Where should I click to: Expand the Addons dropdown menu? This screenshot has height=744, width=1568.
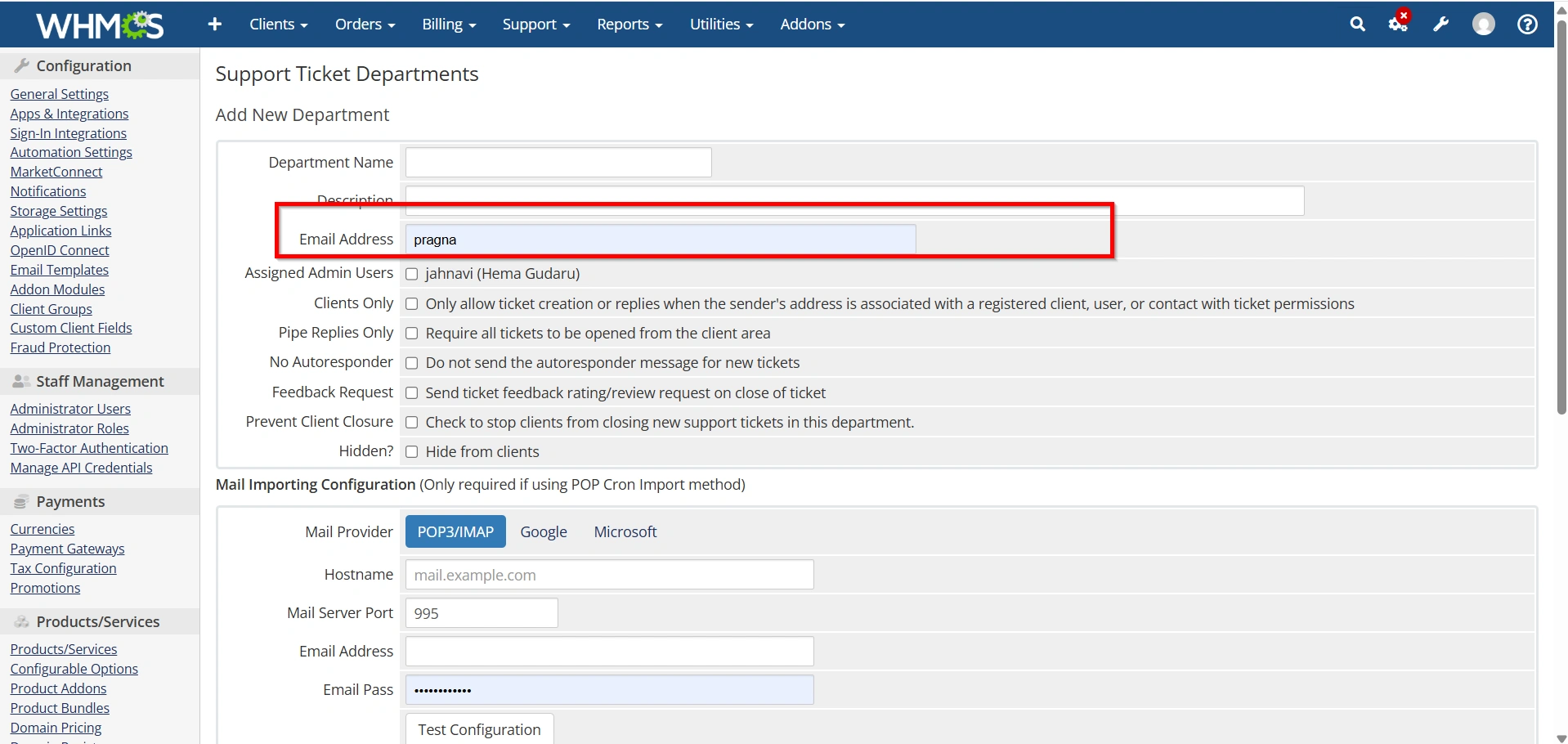[812, 25]
